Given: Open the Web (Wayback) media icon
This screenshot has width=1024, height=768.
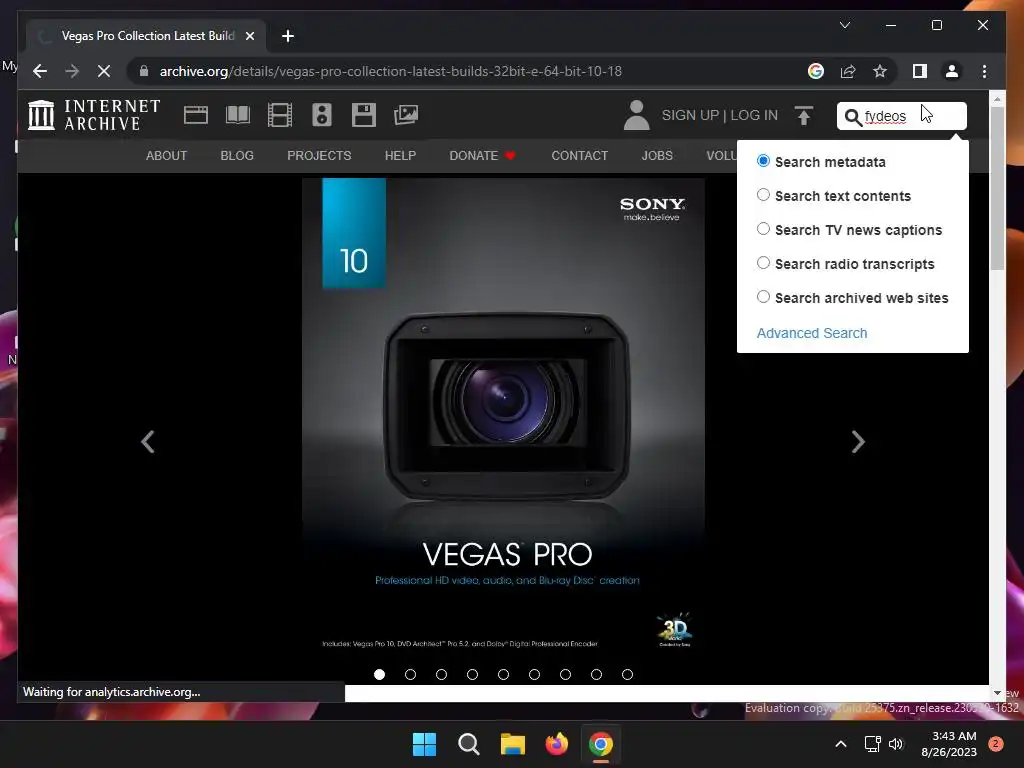Looking at the screenshot, I should coord(195,115).
